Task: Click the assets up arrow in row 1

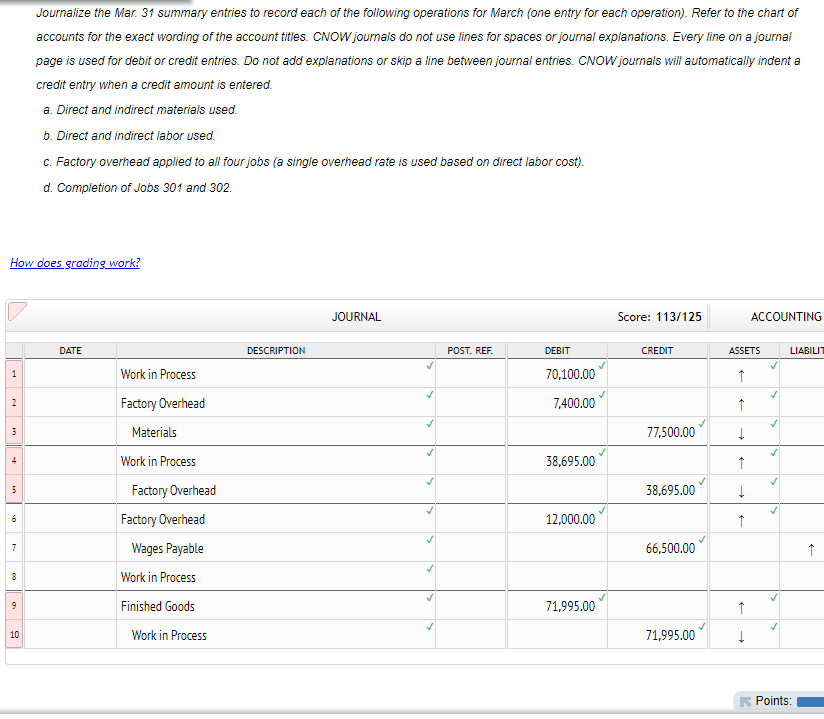Action: point(741,375)
